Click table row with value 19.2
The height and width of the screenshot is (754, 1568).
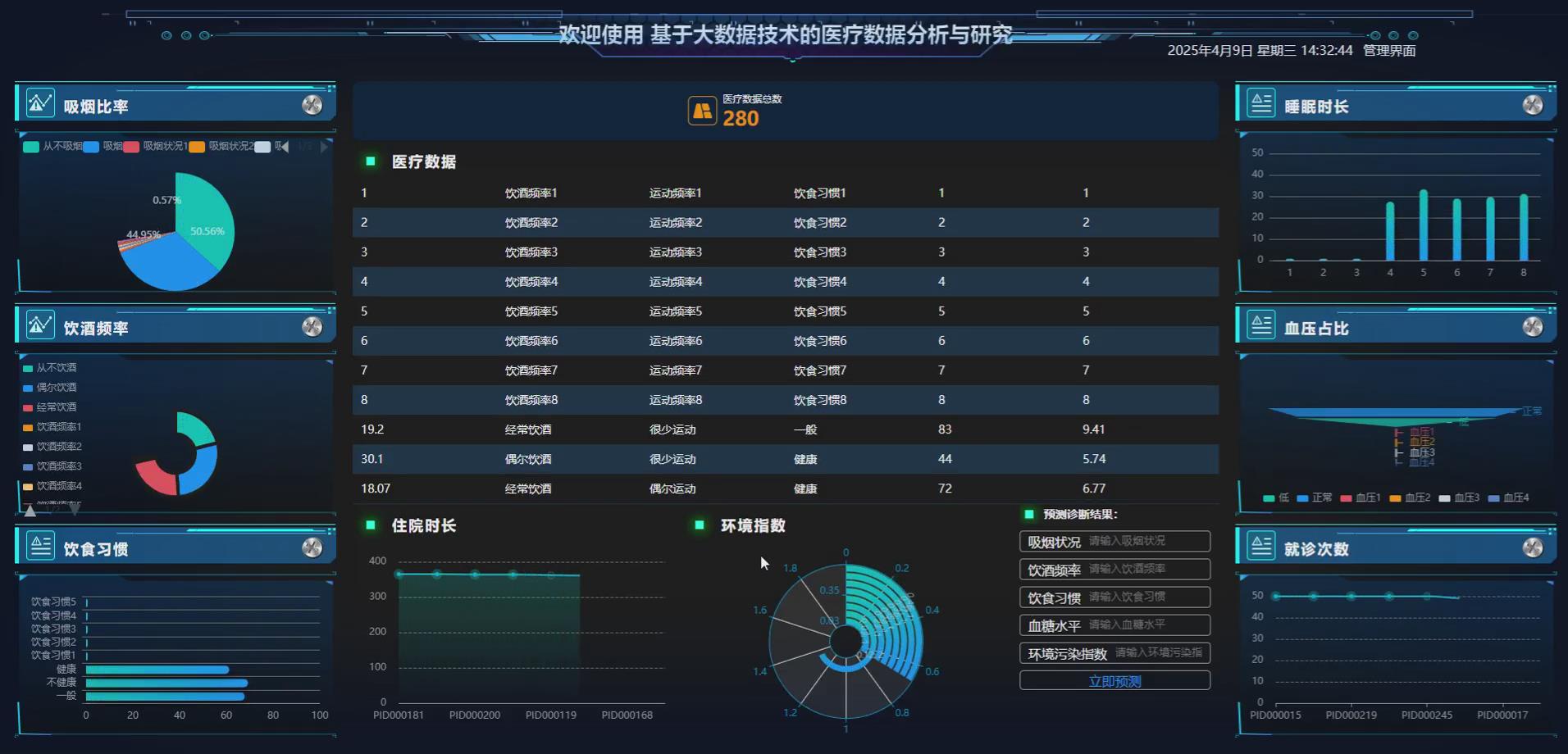click(x=786, y=429)
